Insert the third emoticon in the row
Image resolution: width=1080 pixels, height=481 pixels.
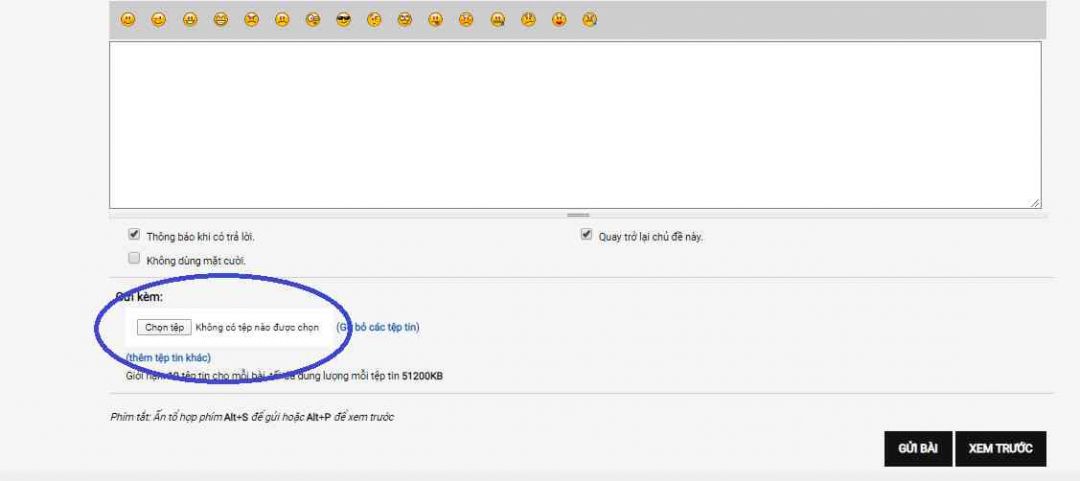190,20
